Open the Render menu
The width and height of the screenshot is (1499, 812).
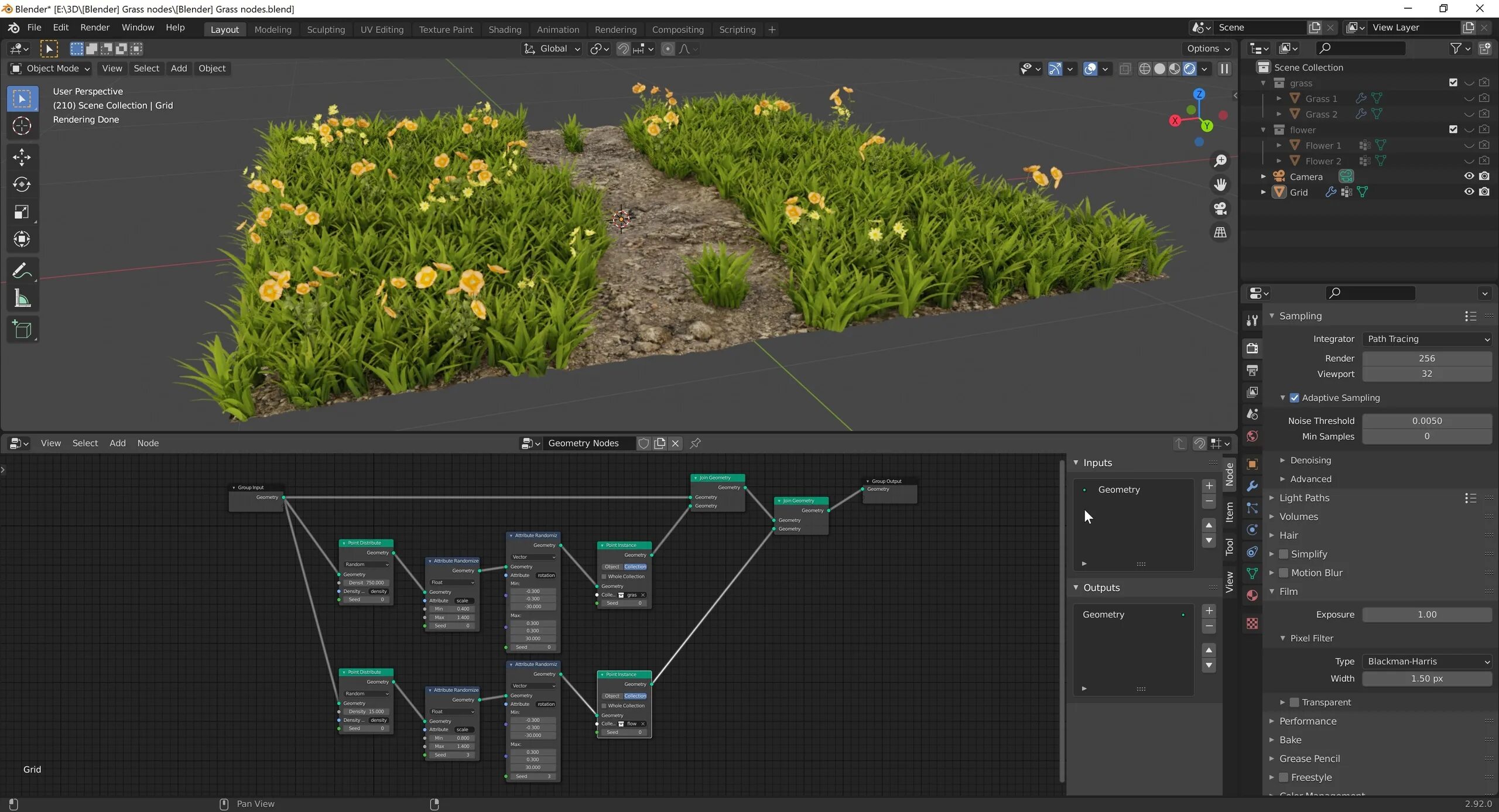coord(94,28)
